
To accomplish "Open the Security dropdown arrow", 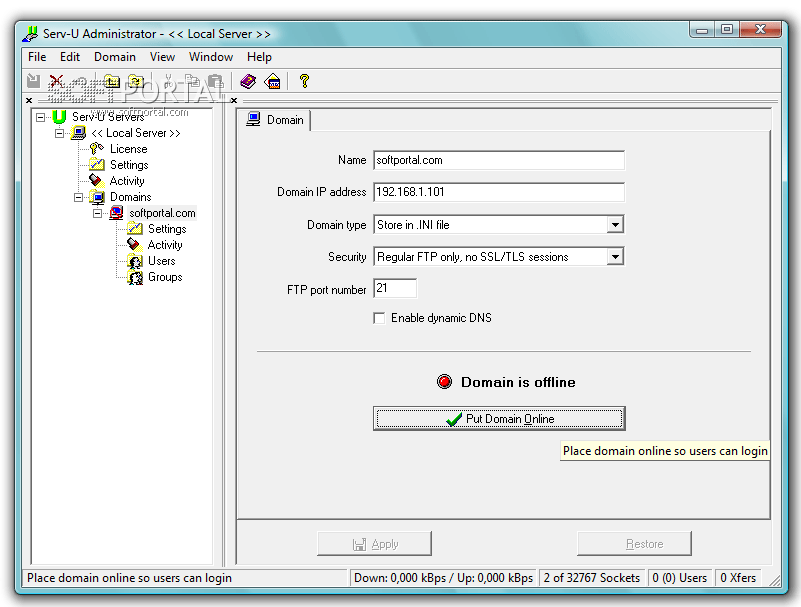I will [x=616, y=256].
